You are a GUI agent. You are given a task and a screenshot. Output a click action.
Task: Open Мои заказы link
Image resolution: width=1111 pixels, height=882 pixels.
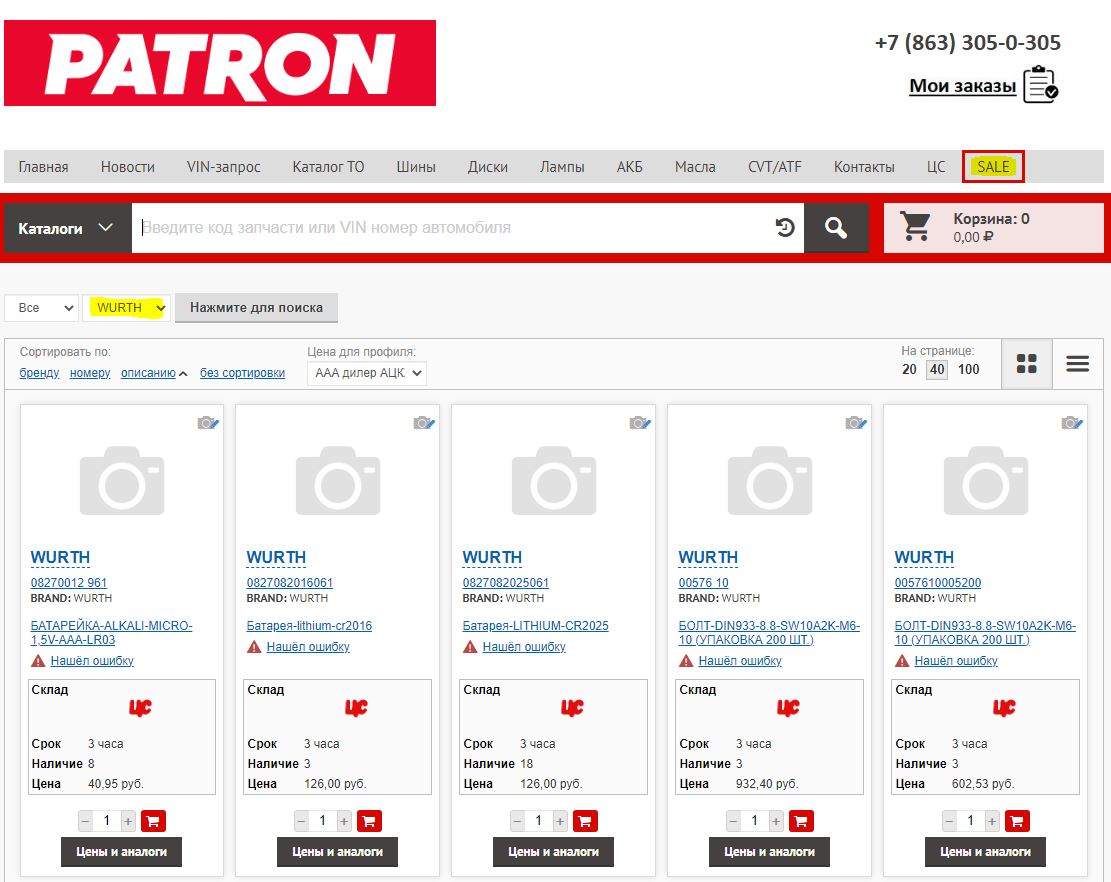pyautogui.click(x=962, y=86)
